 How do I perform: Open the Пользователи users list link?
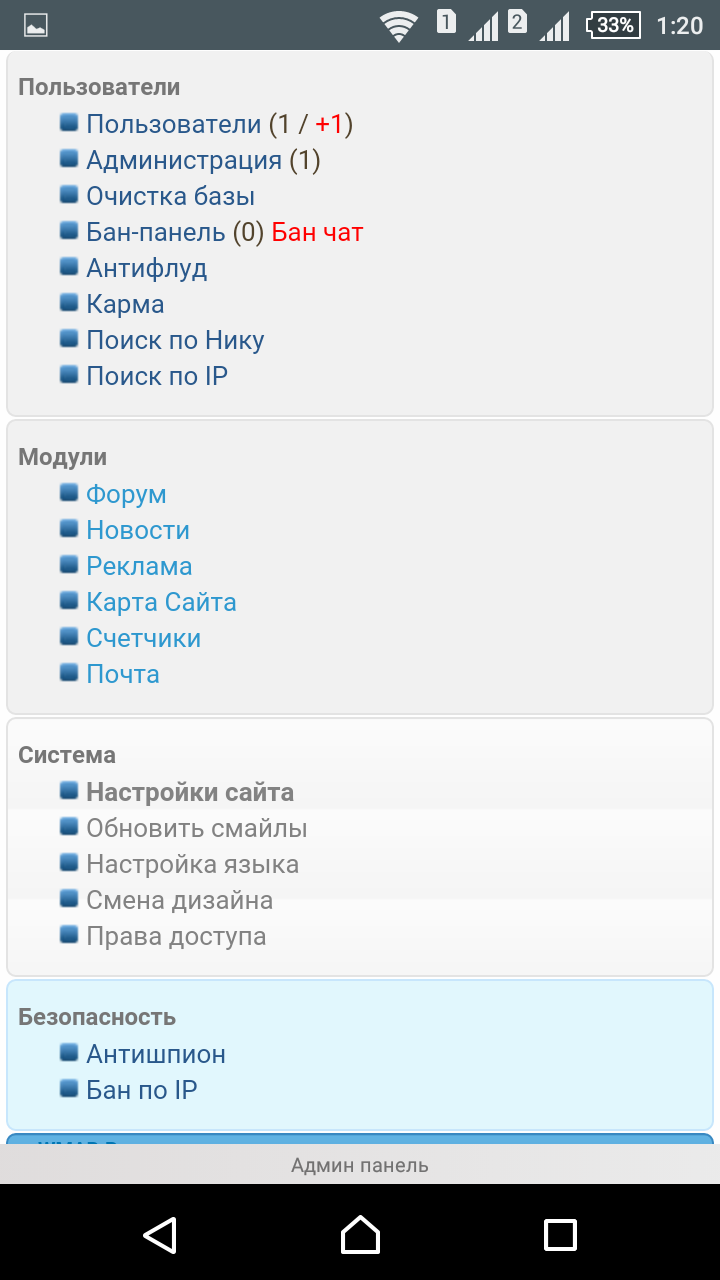[x=173, y=124]
